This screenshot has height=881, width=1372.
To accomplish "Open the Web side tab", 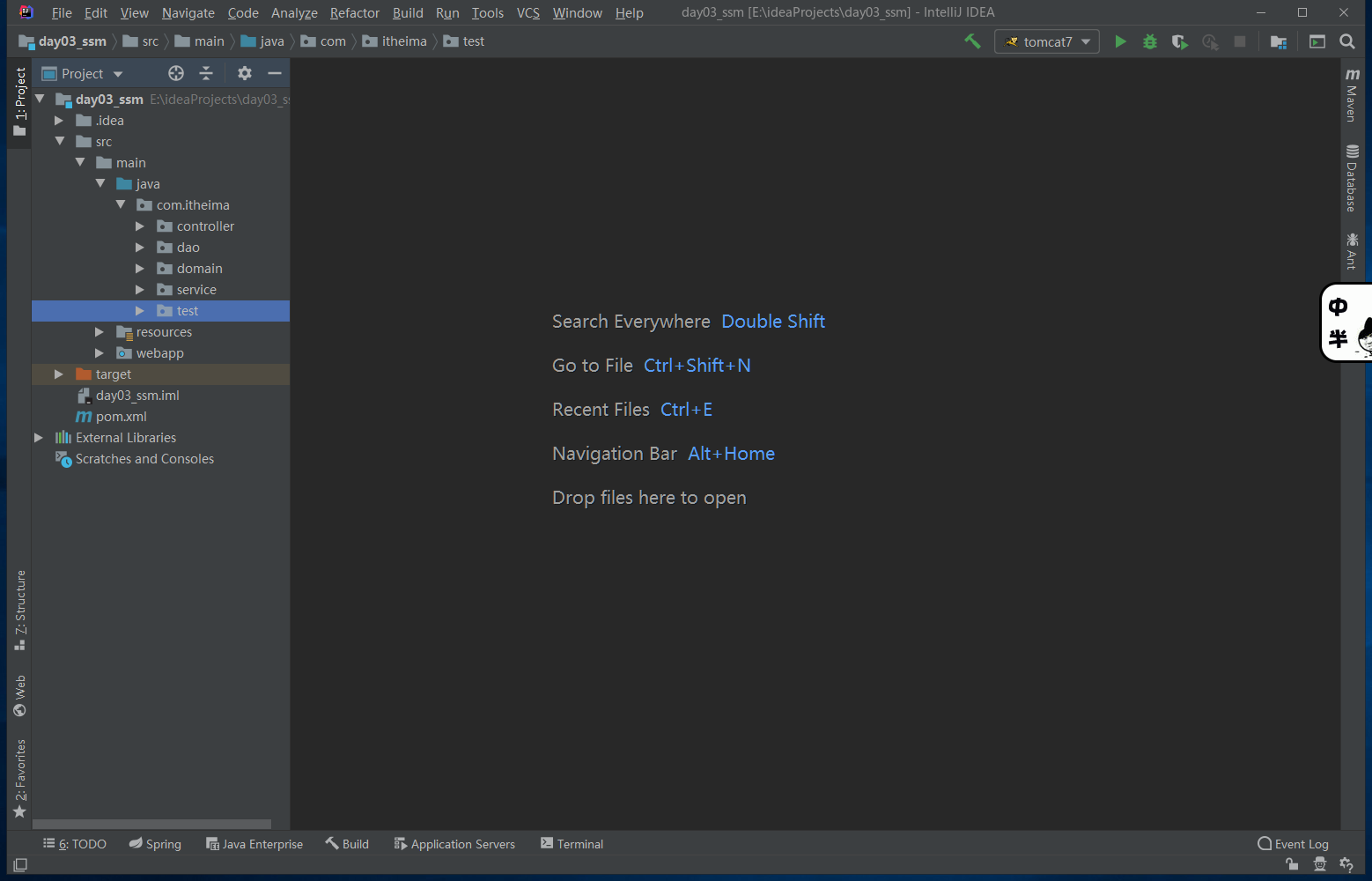I will [x=19, y=696].
